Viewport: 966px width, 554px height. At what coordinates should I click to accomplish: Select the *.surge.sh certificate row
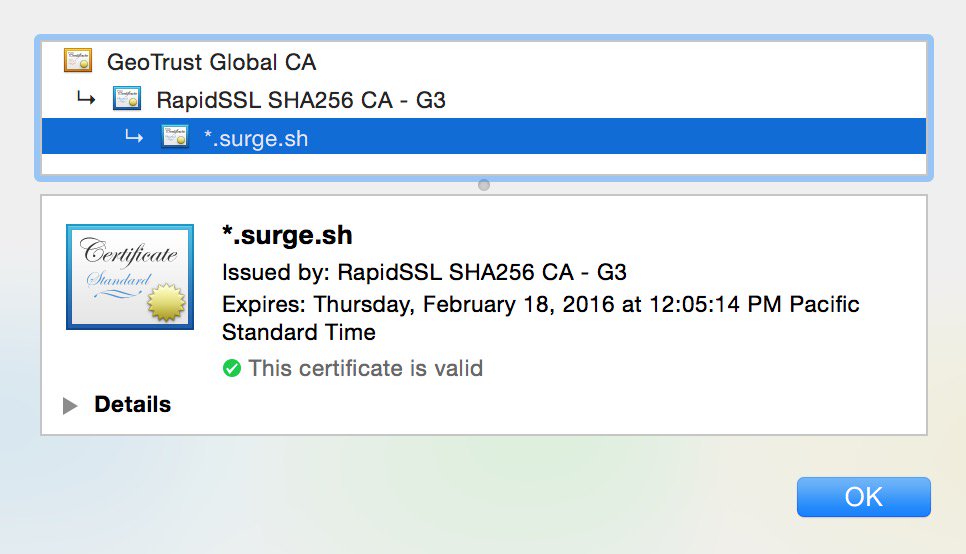pos(484,137)
